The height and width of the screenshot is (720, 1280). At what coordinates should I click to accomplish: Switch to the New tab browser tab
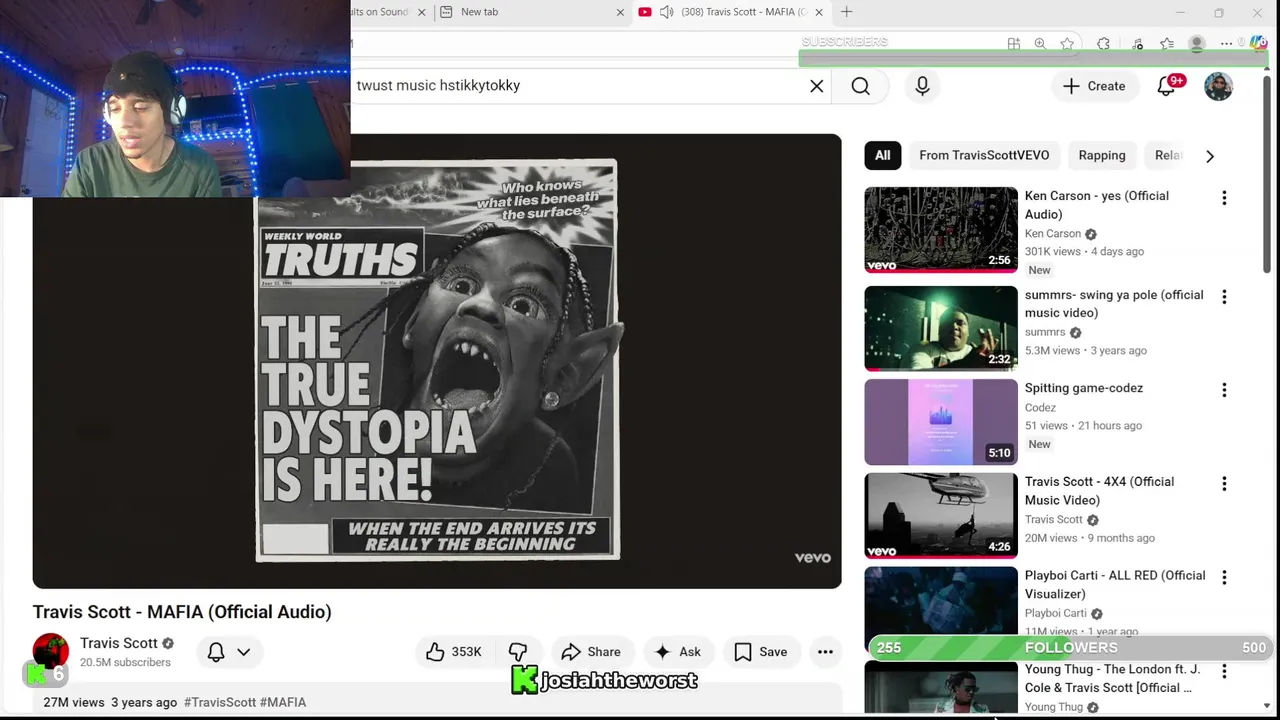[x=530, y=12]
